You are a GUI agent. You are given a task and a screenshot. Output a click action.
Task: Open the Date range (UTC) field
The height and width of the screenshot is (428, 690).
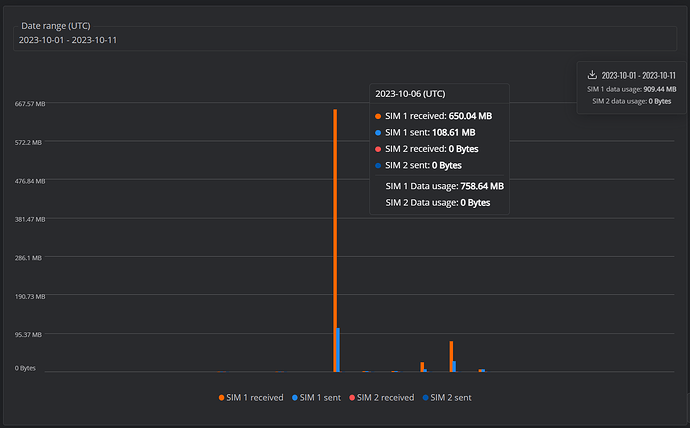[345, 39]
